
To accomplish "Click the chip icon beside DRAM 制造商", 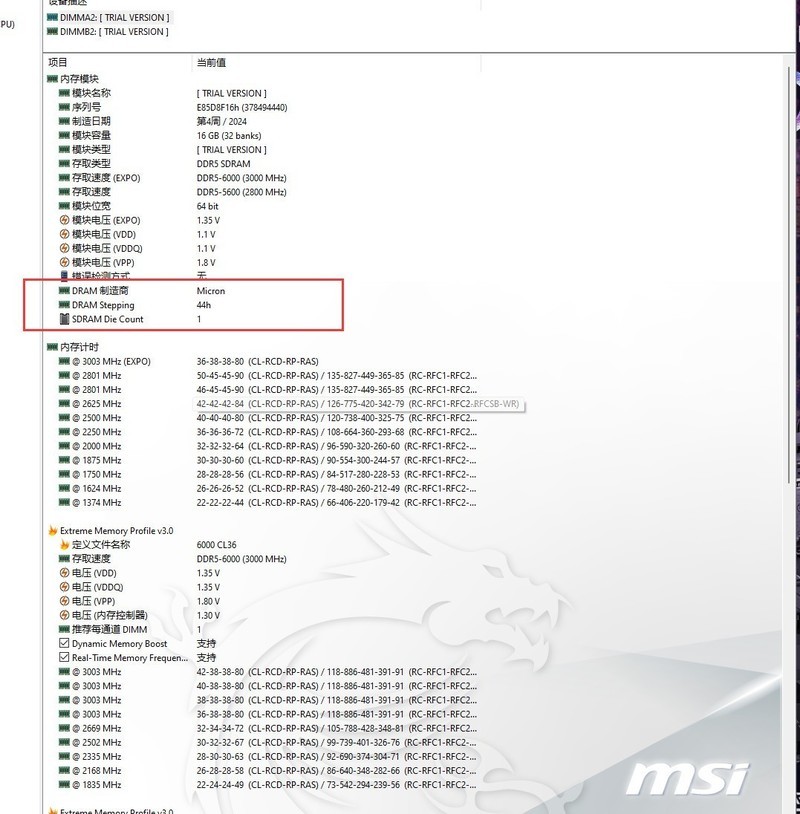I will point(64,290).
